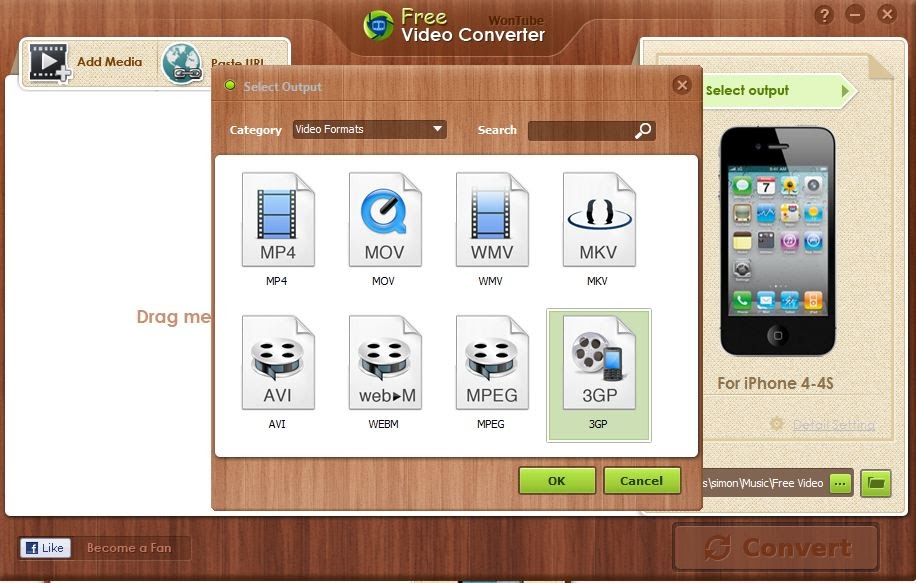This screenshot has height=583, width=916.
Task: Click the Facebook Like button
Action: click(x=45, y=547)
